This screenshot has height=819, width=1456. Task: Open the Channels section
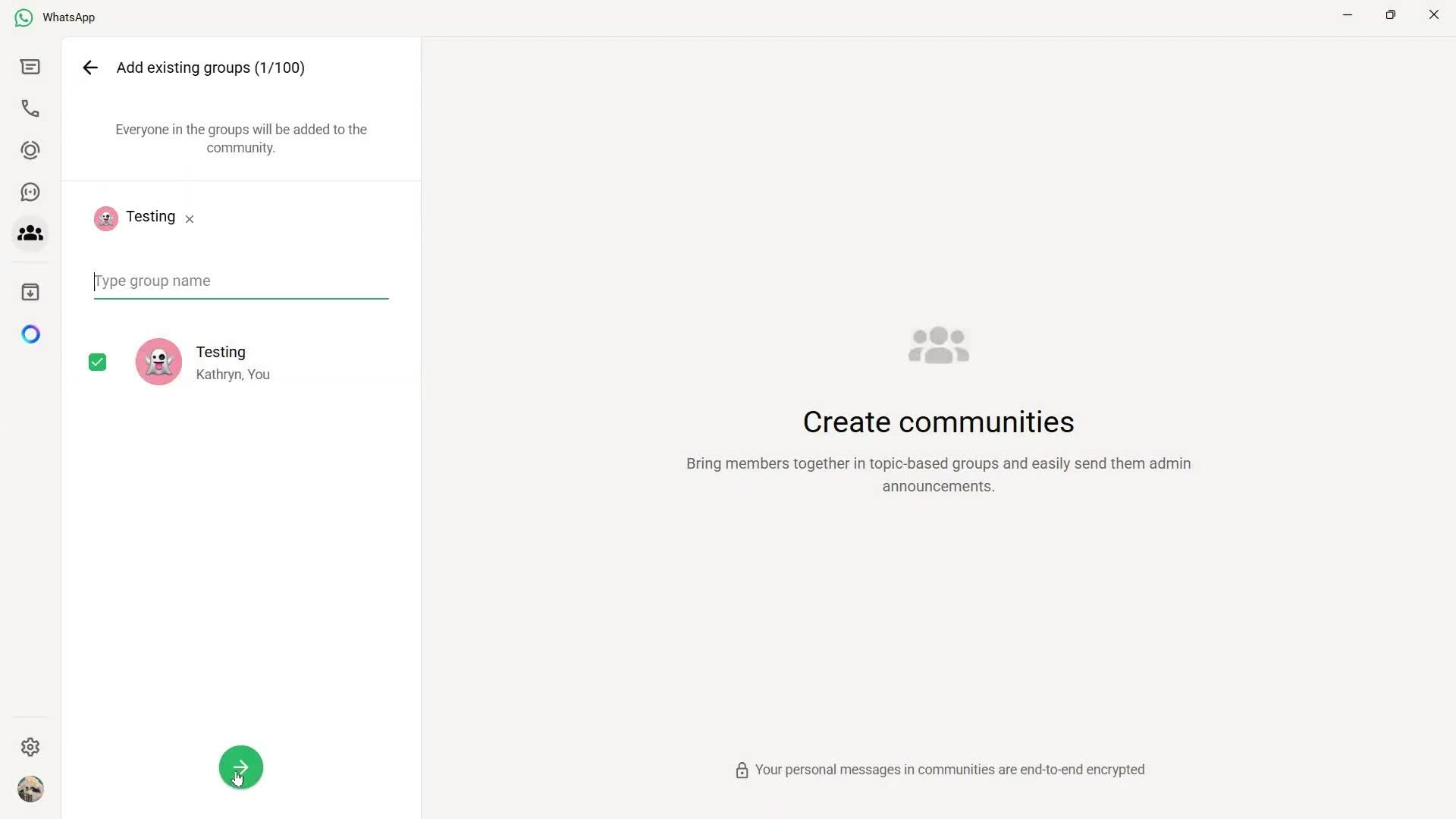30,191
